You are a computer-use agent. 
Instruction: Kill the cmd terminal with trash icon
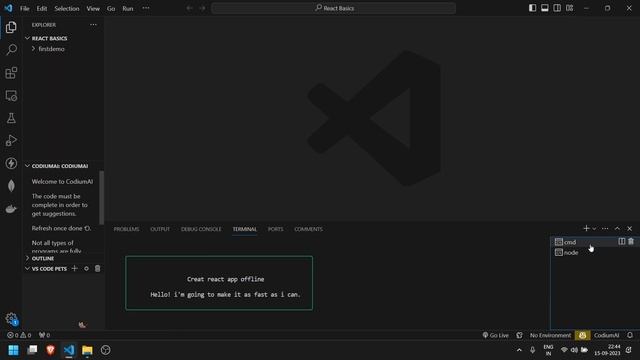coord(631,241)
